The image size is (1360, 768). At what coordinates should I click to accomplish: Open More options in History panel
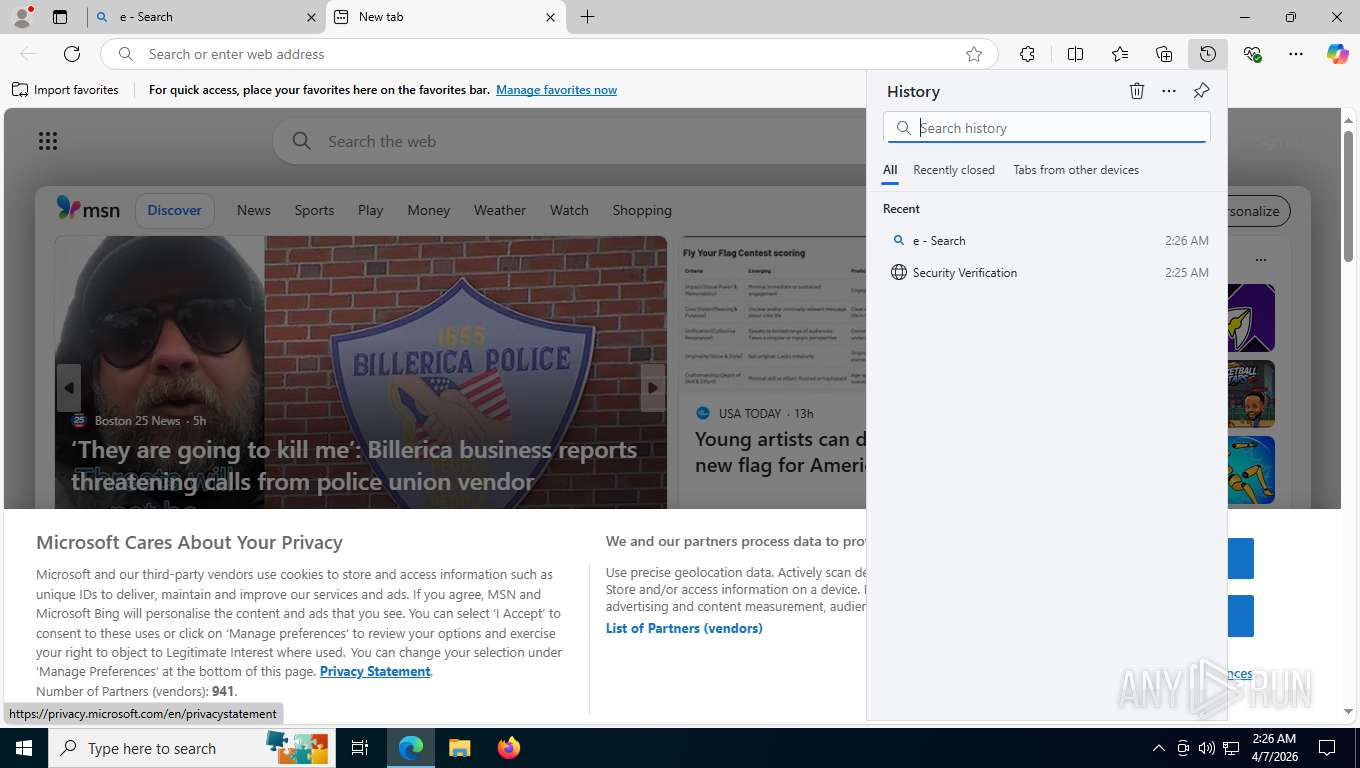click(1169, 91)
